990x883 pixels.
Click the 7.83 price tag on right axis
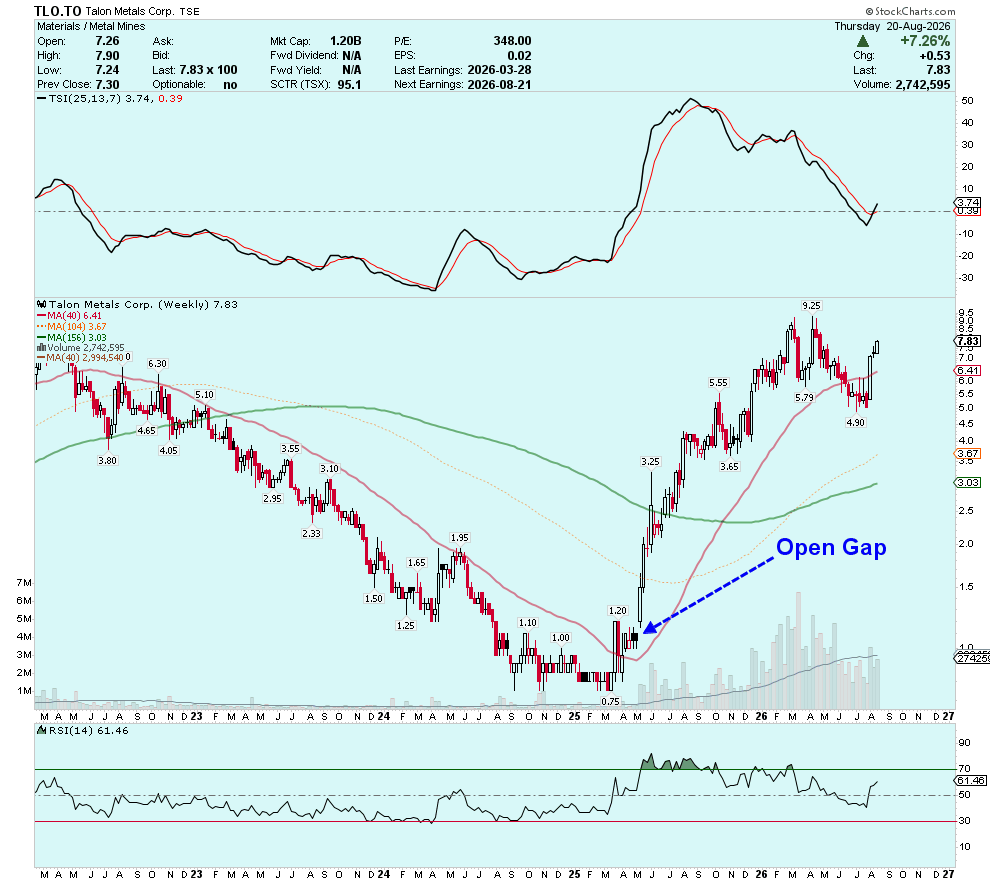[969, 341]
